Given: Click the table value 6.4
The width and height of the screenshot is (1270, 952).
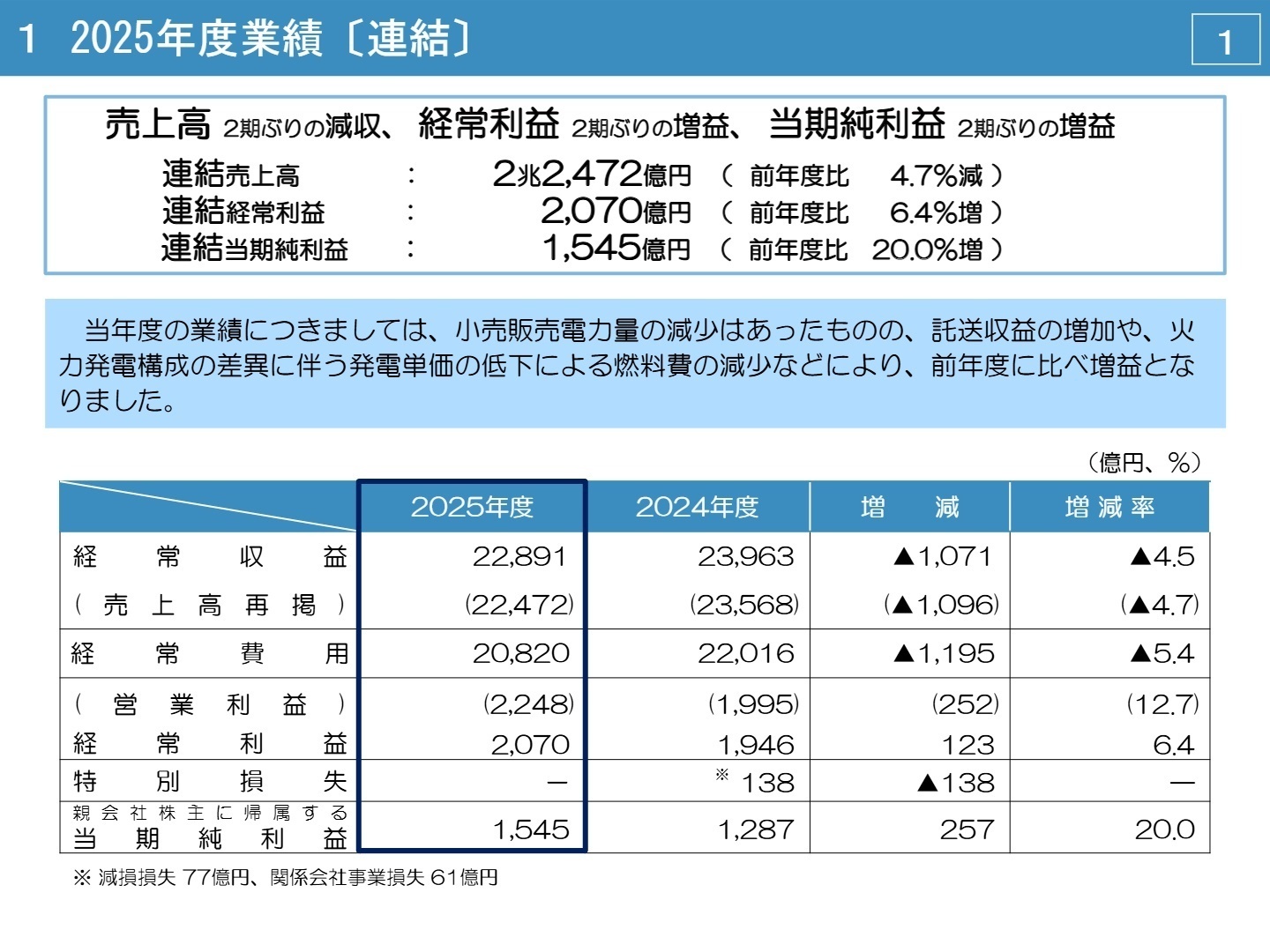Looking at the screenshot, I should [x=1174, y=745].
